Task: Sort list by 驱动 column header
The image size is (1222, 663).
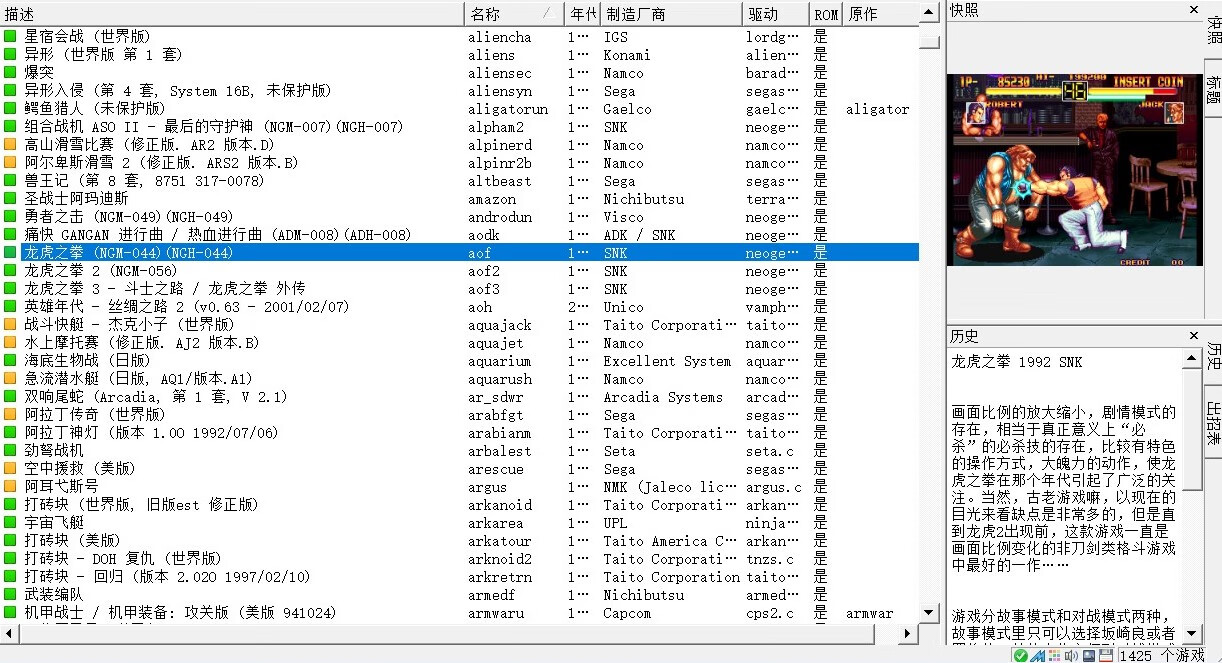Action: 775,14
